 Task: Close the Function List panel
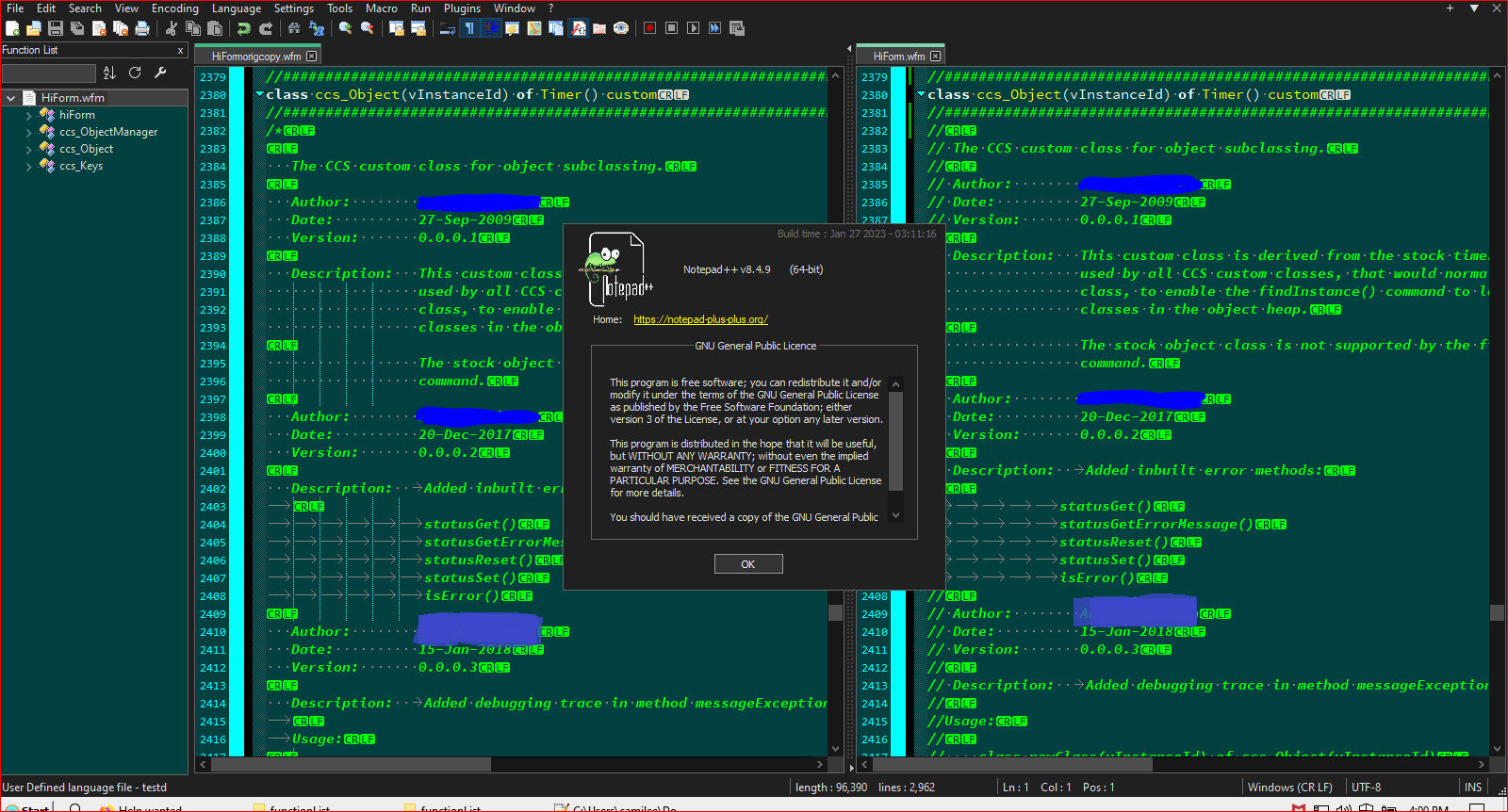[180, 51]
